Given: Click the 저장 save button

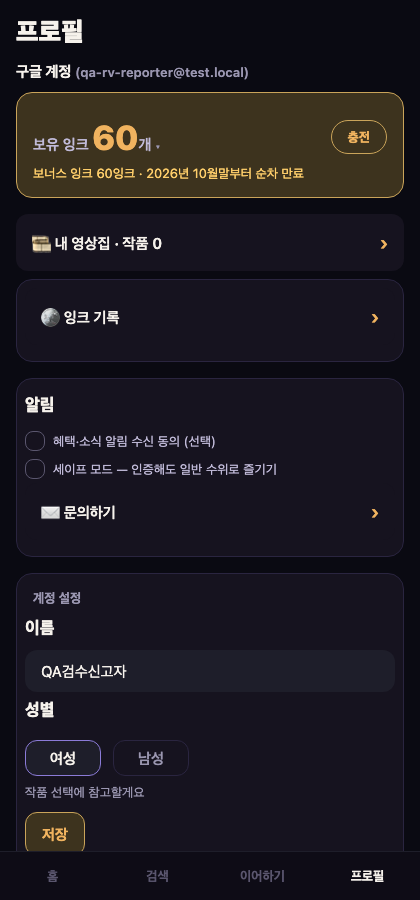Looking at the screenshot, I should [55, 833].
